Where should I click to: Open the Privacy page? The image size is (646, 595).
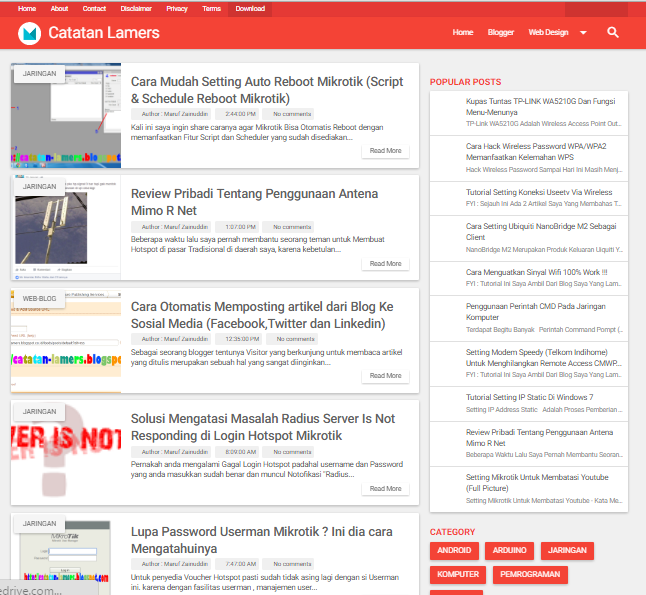[177, 9]
